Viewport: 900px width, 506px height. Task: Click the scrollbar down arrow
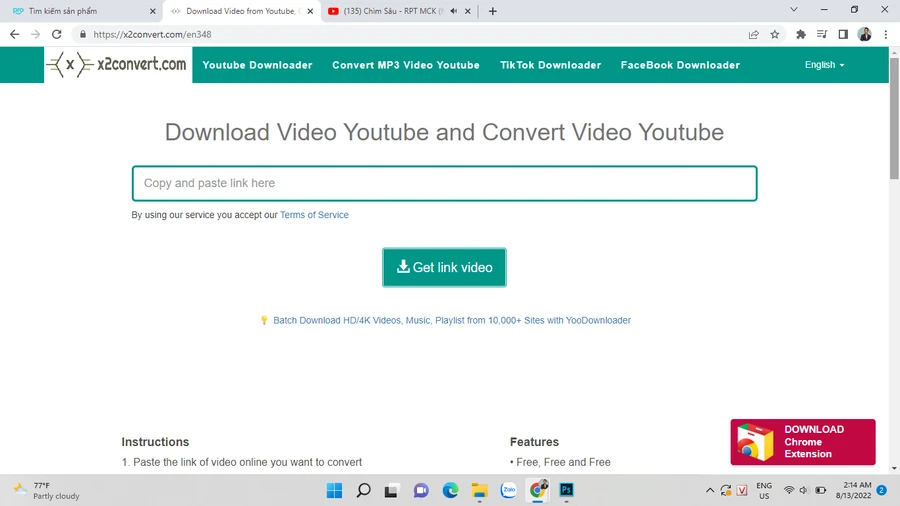(894, 469)
